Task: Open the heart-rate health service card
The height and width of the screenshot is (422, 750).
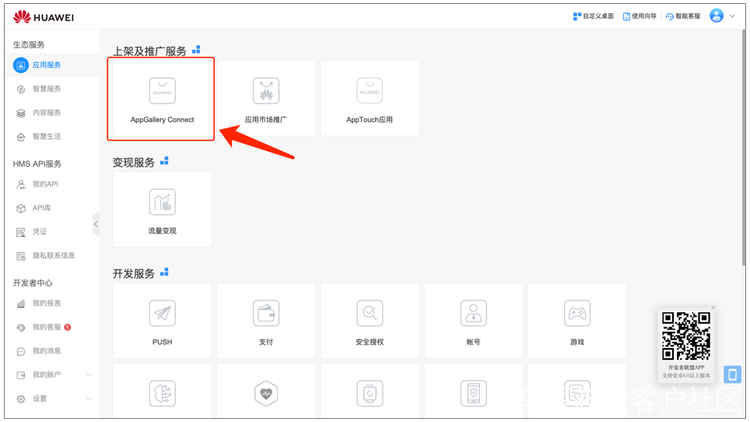Action: (266, 391)
